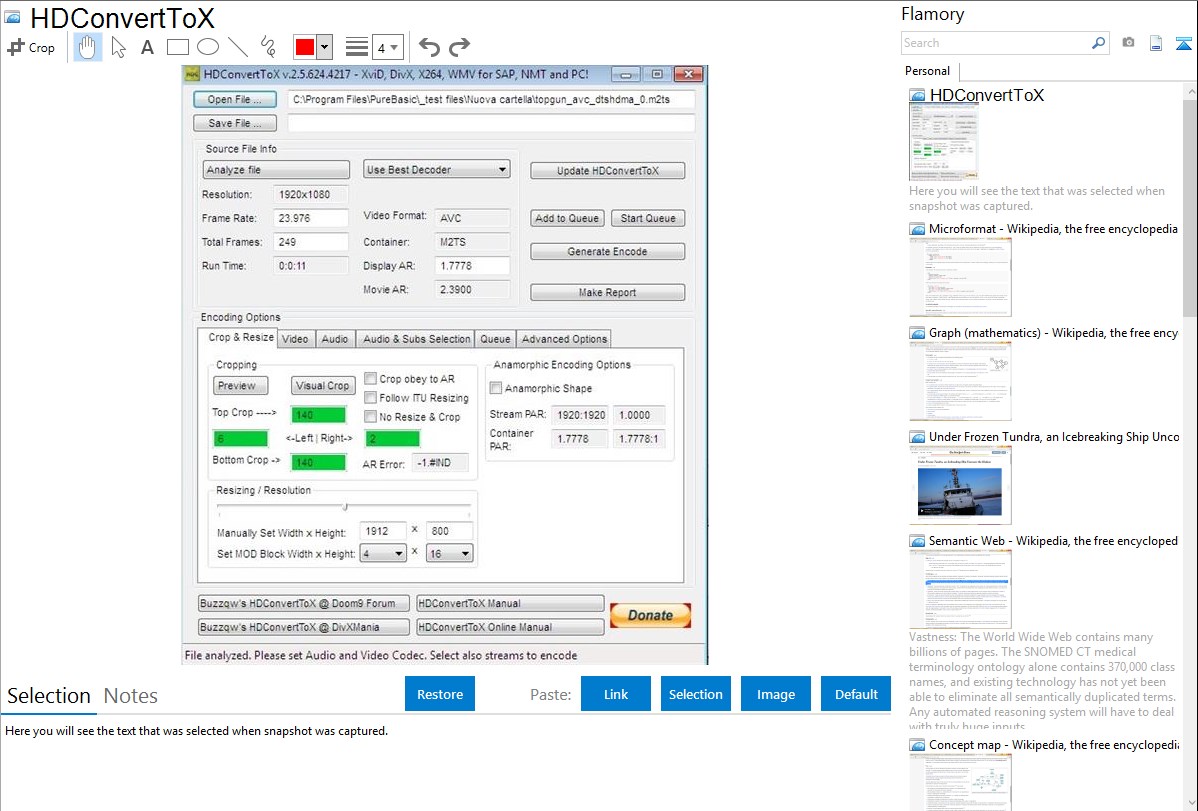1198x811 pixels.
Task: Select the straight line tool
Action: pos(238,47)
